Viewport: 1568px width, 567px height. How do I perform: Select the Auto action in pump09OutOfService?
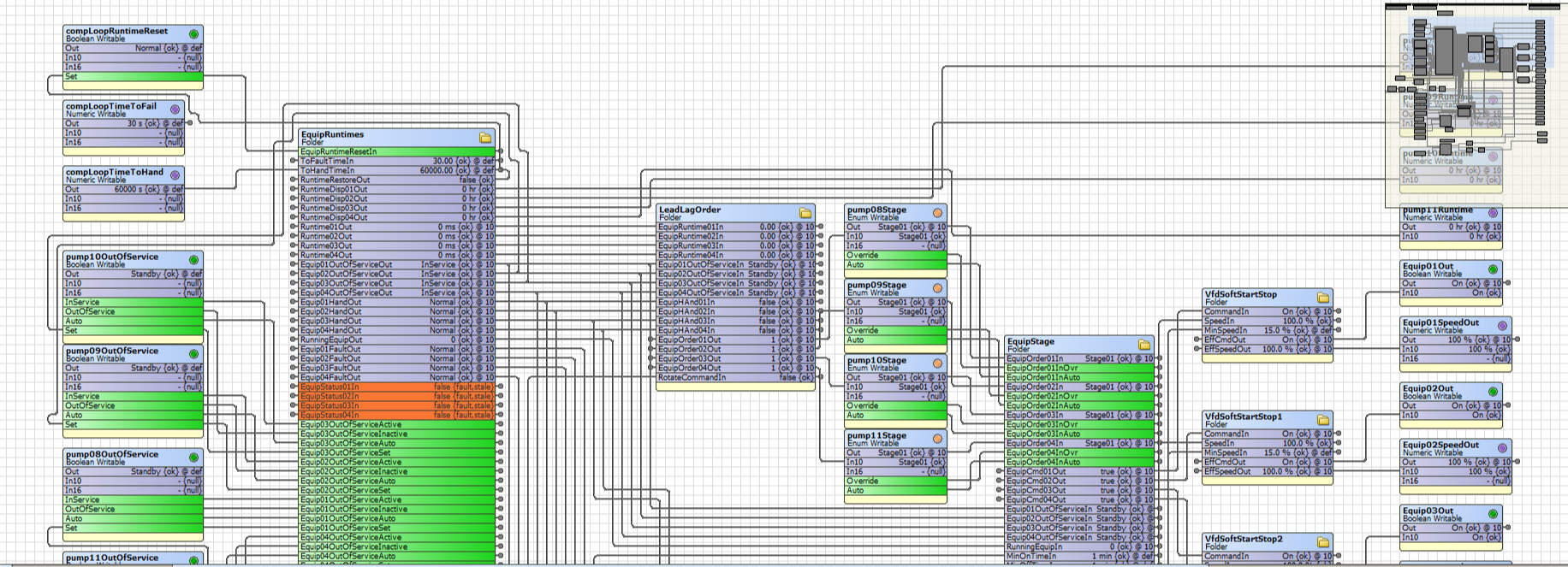coord(134,415)
